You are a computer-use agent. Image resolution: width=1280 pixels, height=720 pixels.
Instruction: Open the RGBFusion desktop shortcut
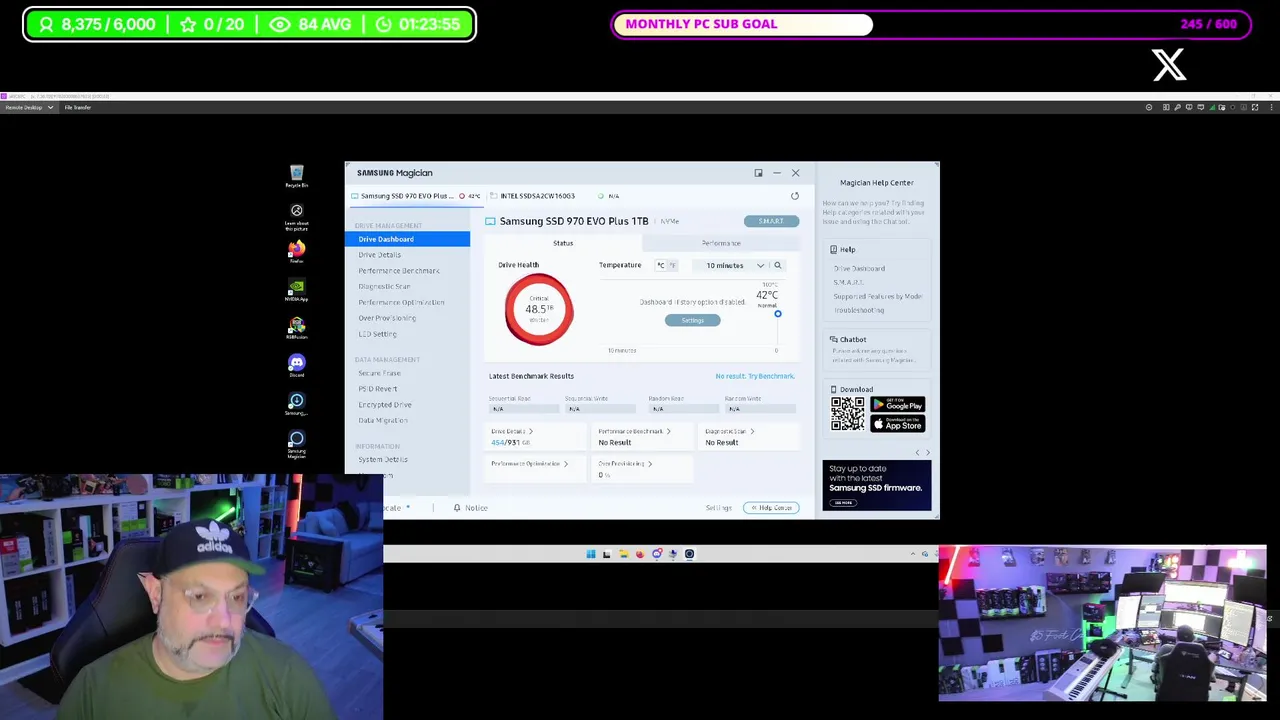(296, 328)
